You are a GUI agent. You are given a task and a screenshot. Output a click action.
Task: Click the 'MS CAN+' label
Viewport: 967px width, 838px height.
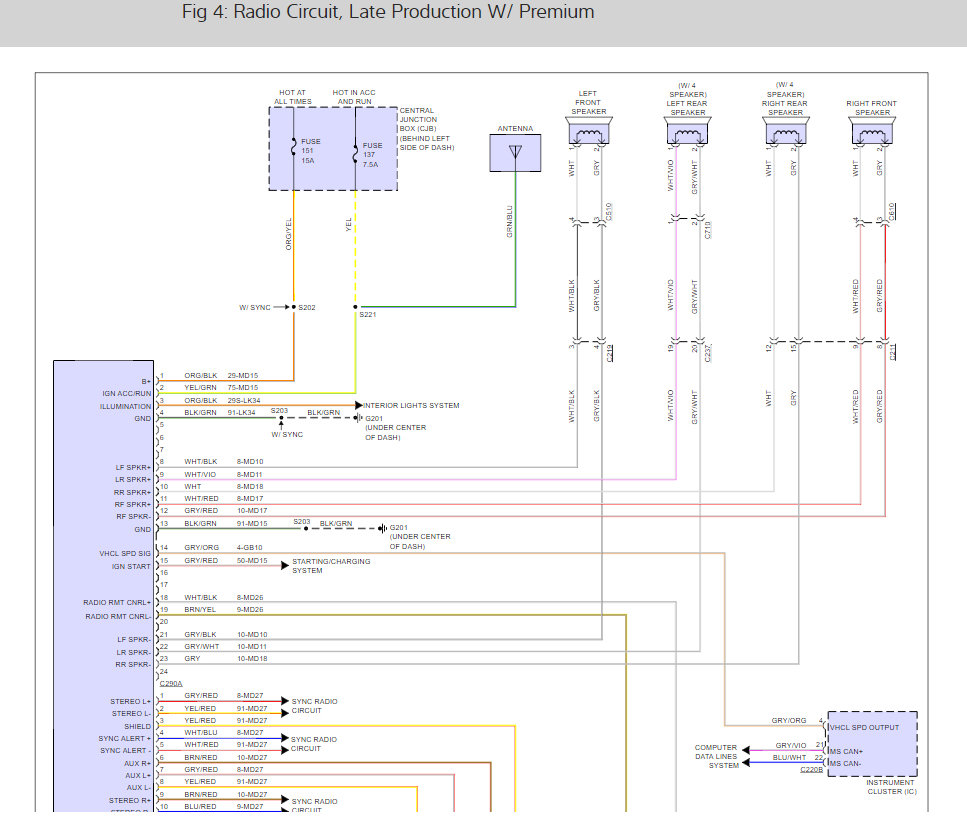pos(846,752)
